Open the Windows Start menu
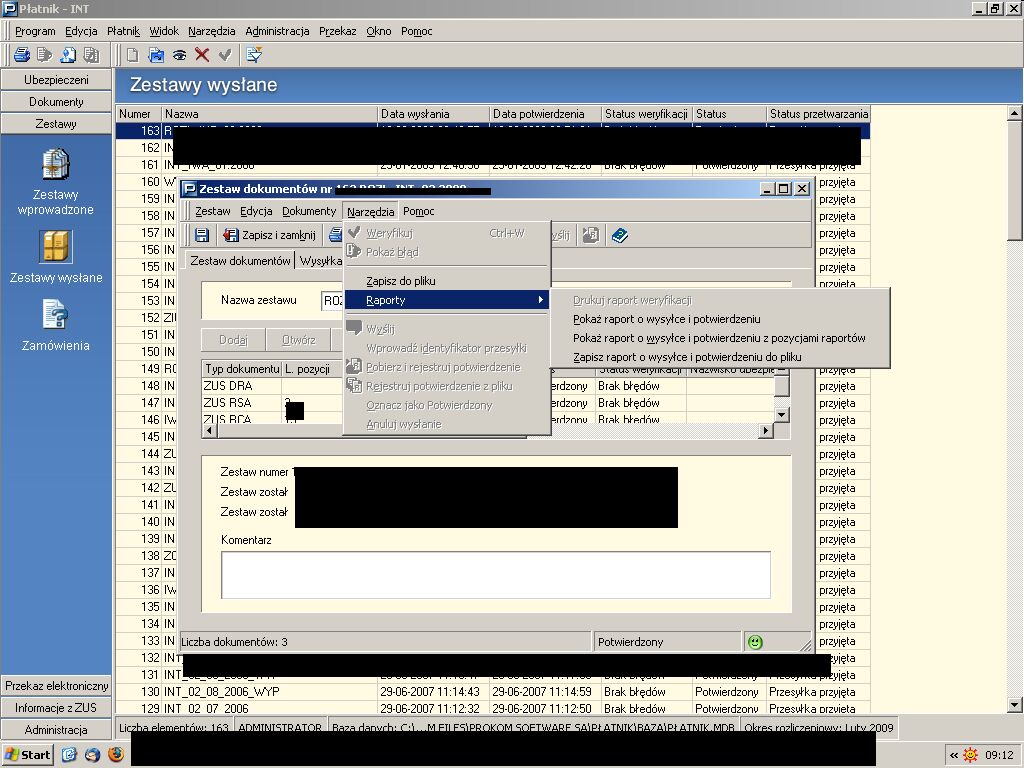 27,755
